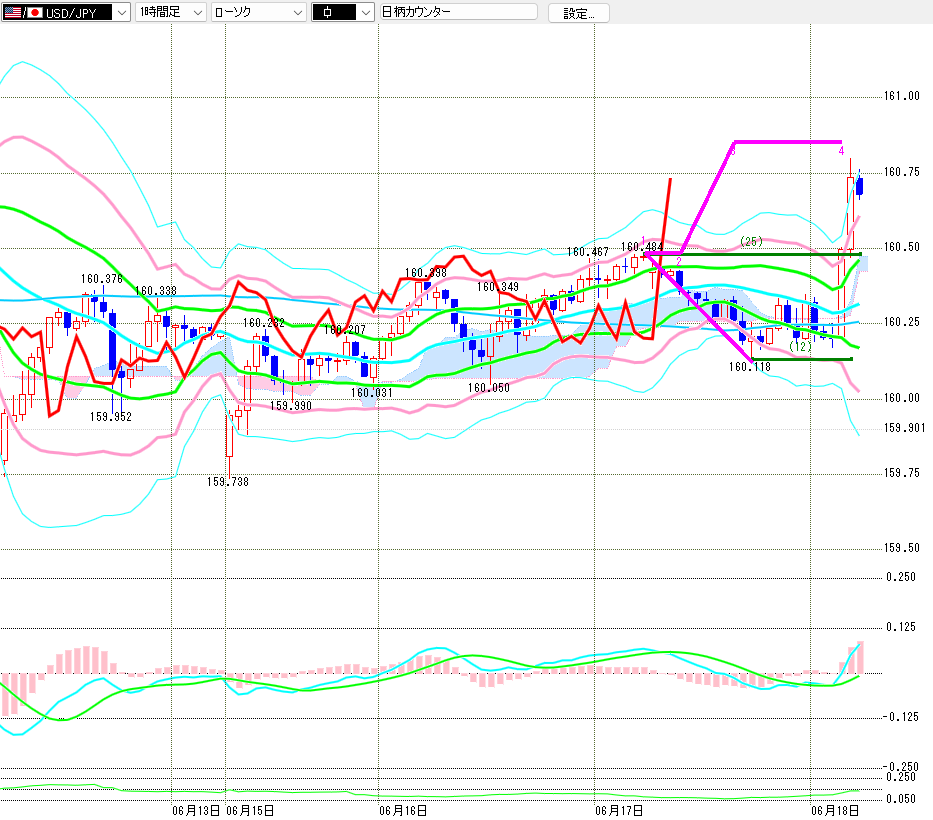Image resolution: width=933 pixels, height=820 pixels.
Task: Click the 160.050 low price label
Action: pyautogui.click(x=489, y=388)
